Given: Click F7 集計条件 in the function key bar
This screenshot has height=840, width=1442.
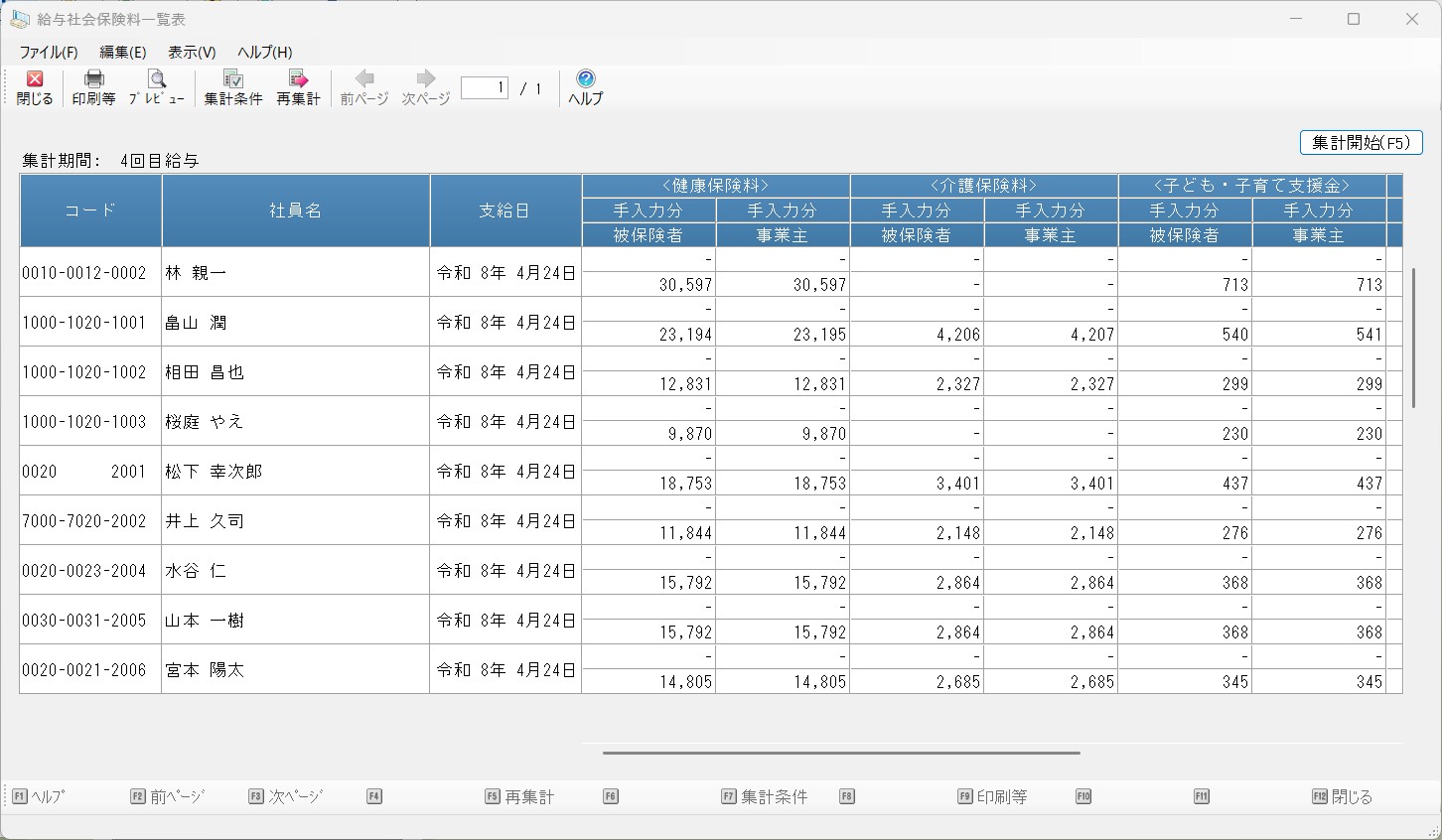Looking at the screenshot, I should pyautogui.click(x=765, y=796).
